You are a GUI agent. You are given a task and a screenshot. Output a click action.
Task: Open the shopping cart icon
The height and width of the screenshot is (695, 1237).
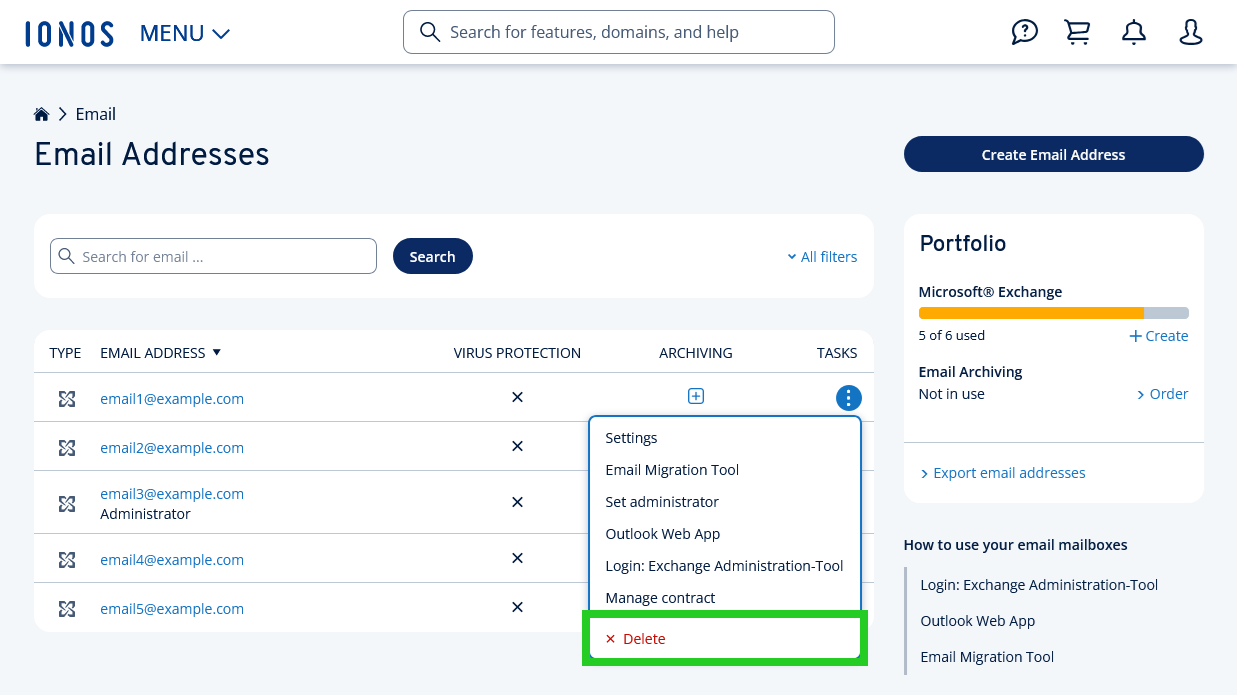pos(1078,33)
